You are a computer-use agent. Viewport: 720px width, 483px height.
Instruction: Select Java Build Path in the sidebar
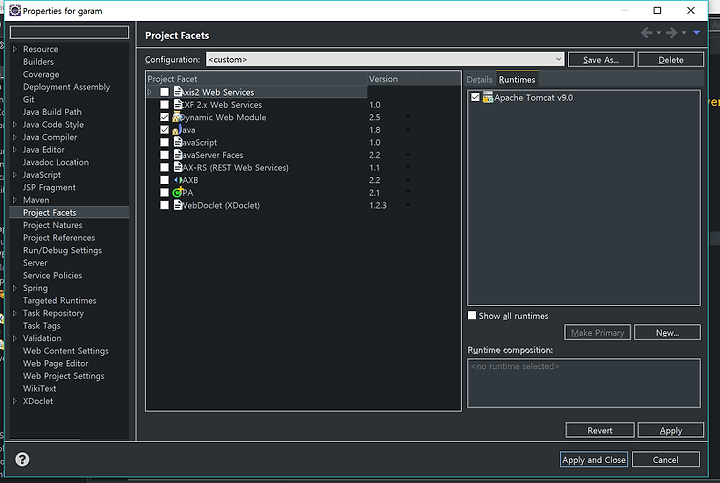(x=52, y=112)
